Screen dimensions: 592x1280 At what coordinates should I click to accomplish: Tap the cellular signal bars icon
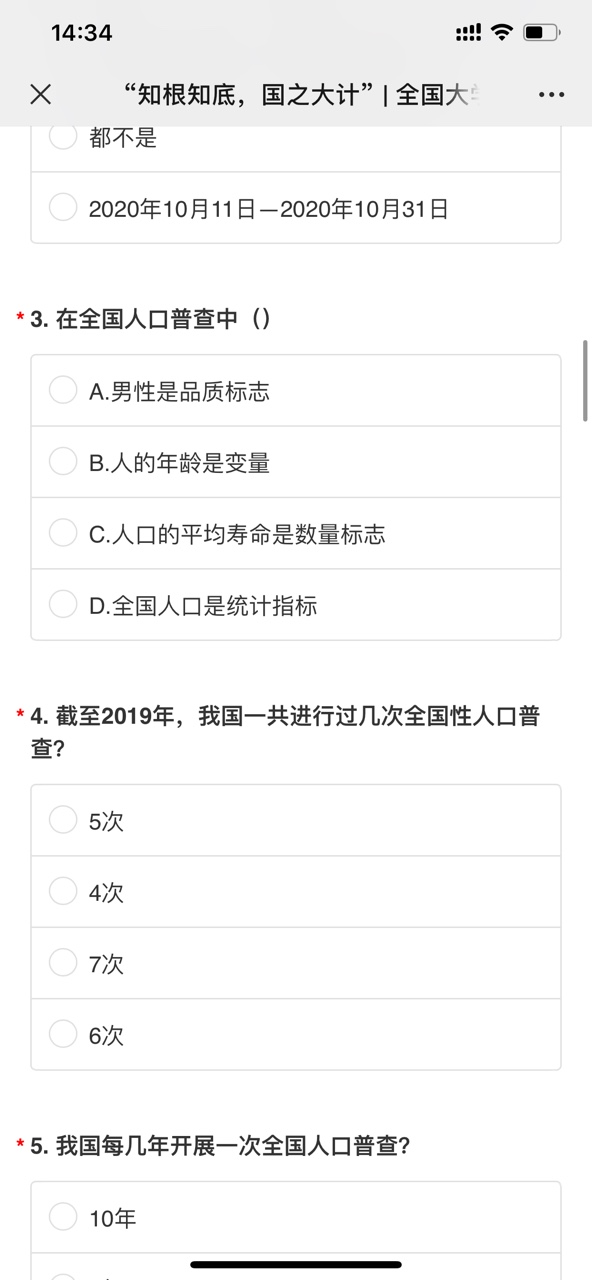(468, 32)
